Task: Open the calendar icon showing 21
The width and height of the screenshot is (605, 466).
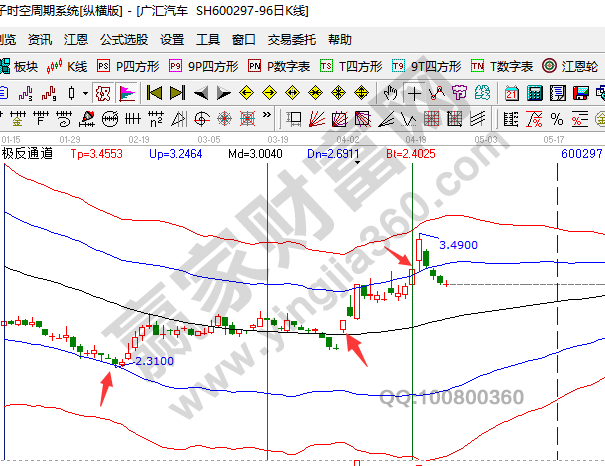Action: tap(512, 93)
